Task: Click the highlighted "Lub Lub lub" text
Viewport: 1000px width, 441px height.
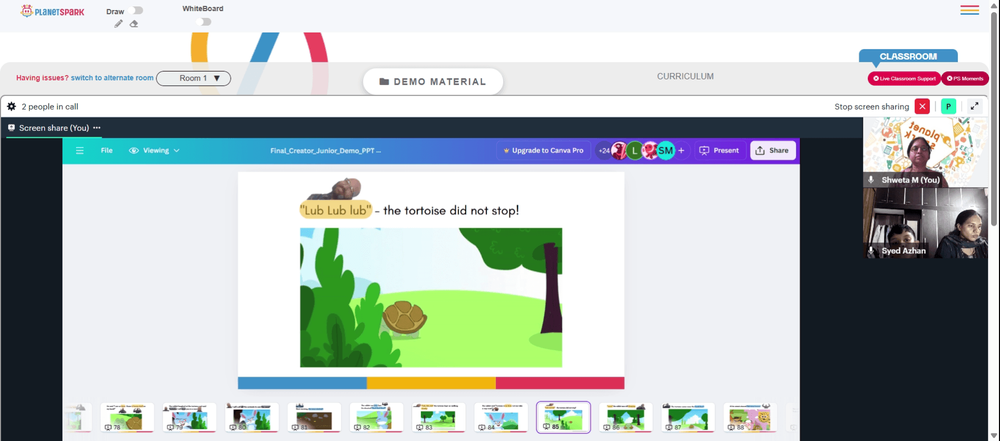Action: (x=335, y=210)
